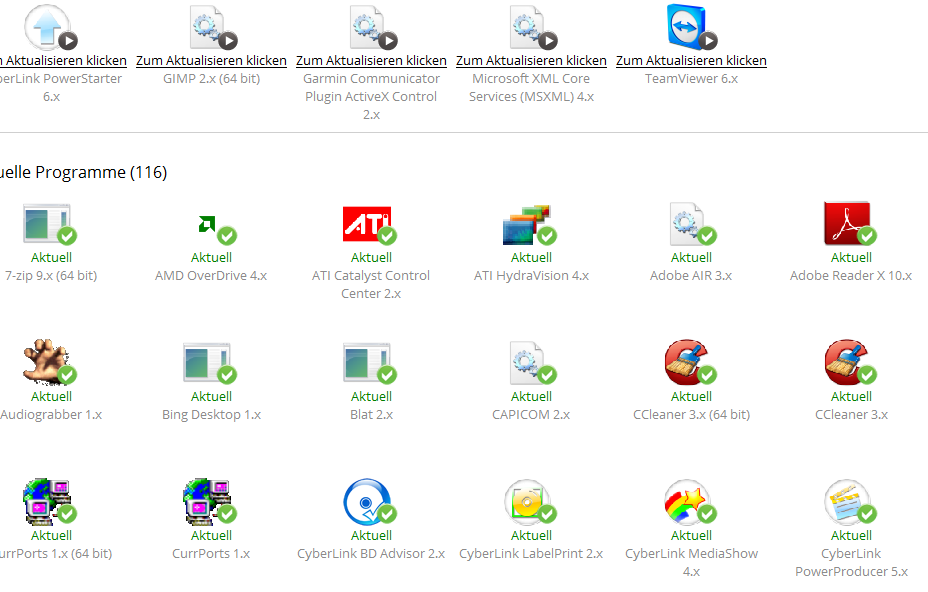Select the AMD OverDrive 4.x icon
The image size is (928, 592).
pos(208,225)
